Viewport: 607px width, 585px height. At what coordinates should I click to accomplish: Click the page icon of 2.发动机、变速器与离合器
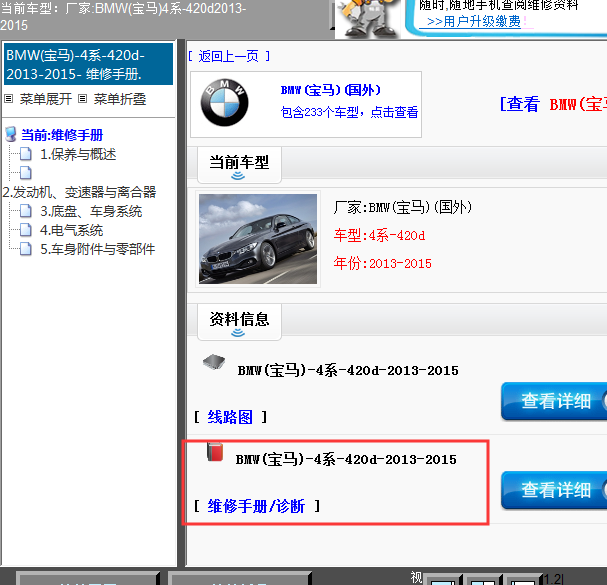[26, 173]
